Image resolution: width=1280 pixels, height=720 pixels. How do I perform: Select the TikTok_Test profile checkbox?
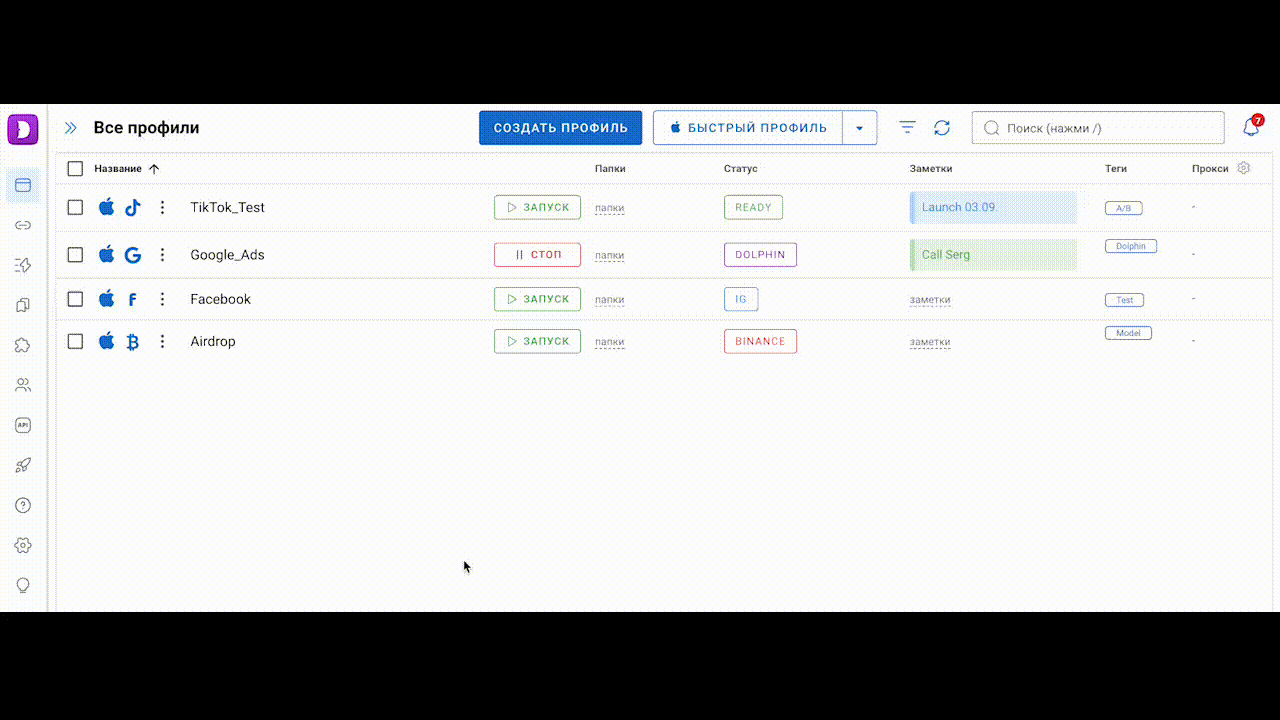point(75,207)
